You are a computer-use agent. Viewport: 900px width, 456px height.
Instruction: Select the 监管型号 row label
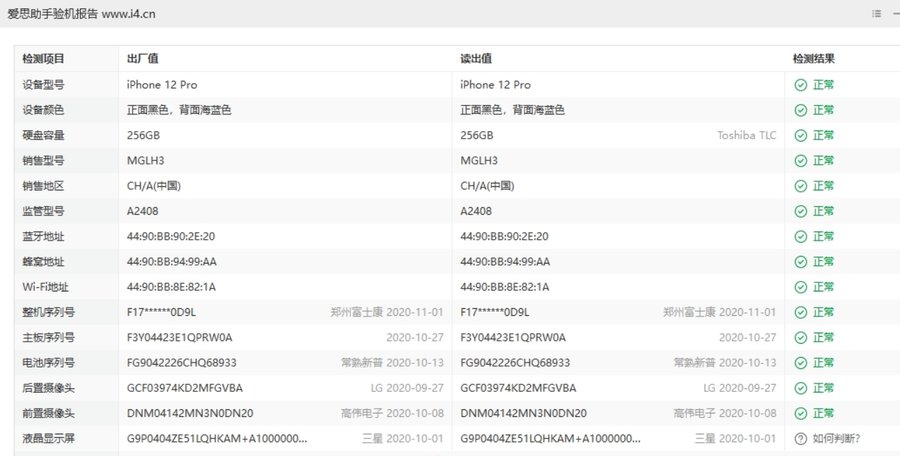pyautogui.click(x=43, y=211)
